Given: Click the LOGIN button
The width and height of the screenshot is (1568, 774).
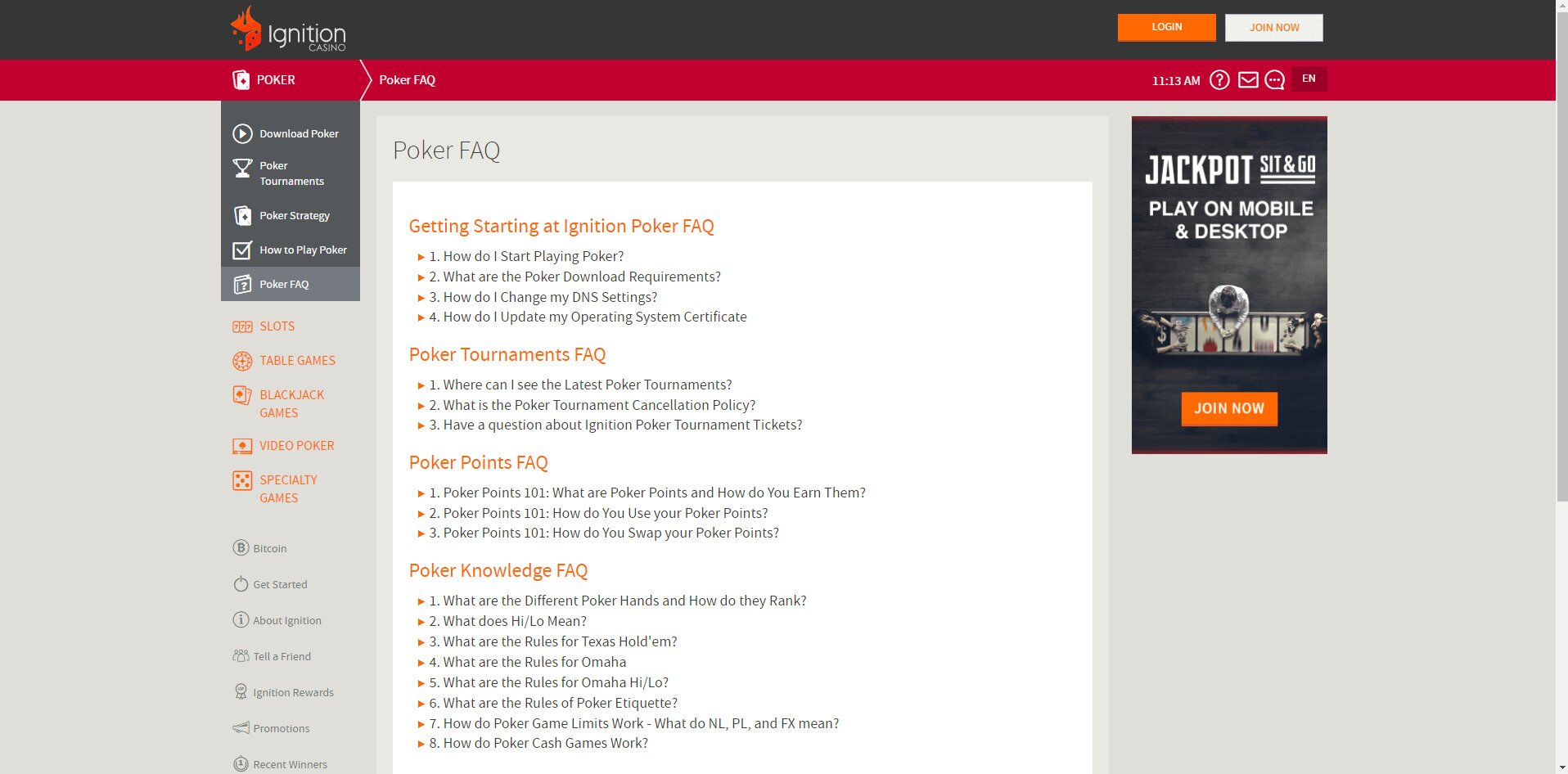Looking at the screenshot, I should [x=1165, y=27].
